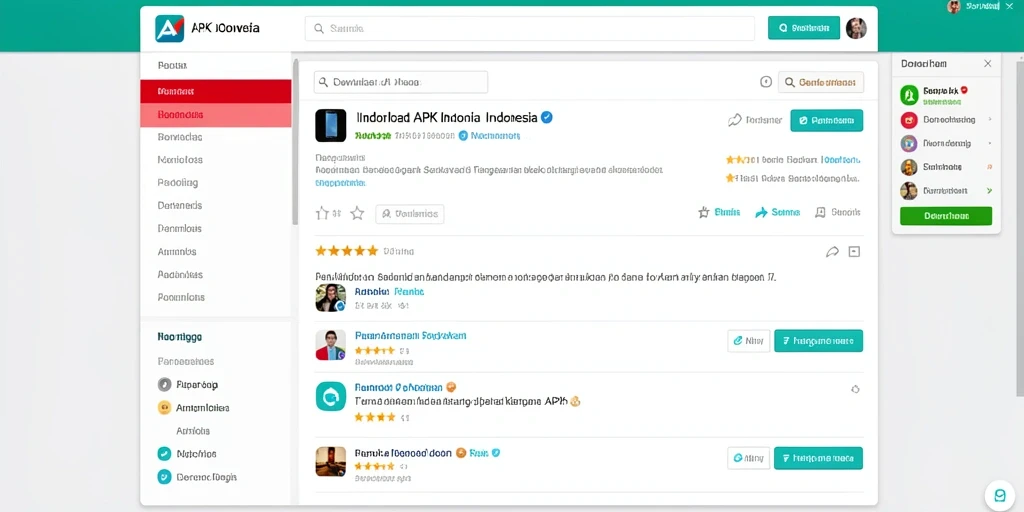Click the white outlined button in red-jacket reviewer row

point(748,341)
